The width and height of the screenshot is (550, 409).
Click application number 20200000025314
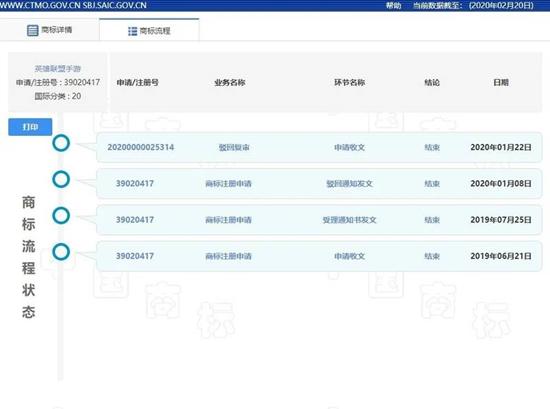pos(141,147)
